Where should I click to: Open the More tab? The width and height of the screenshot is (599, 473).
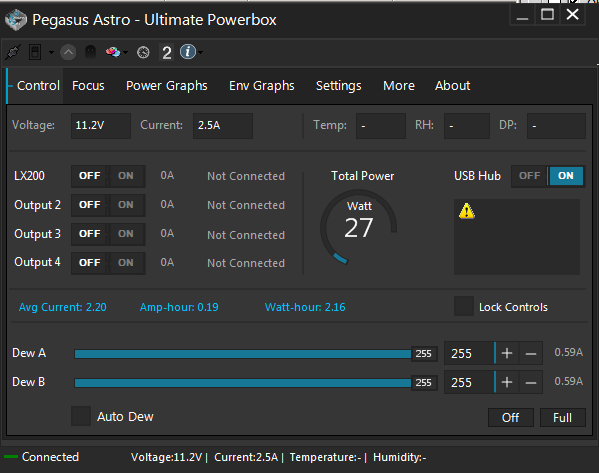pyautogui.click(x=399, y=86)
